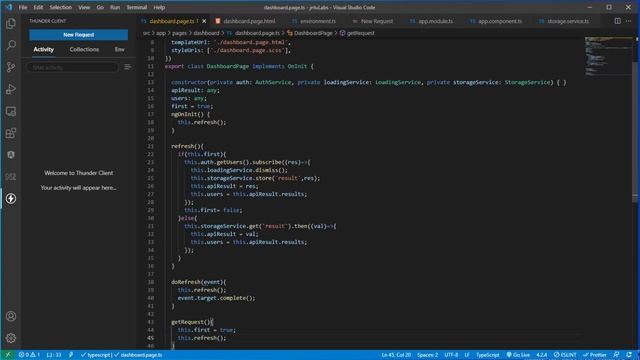The height and width of the screenshot is (360, 640).
Task: Click the code minimap preview
Action: click(608, 56)
